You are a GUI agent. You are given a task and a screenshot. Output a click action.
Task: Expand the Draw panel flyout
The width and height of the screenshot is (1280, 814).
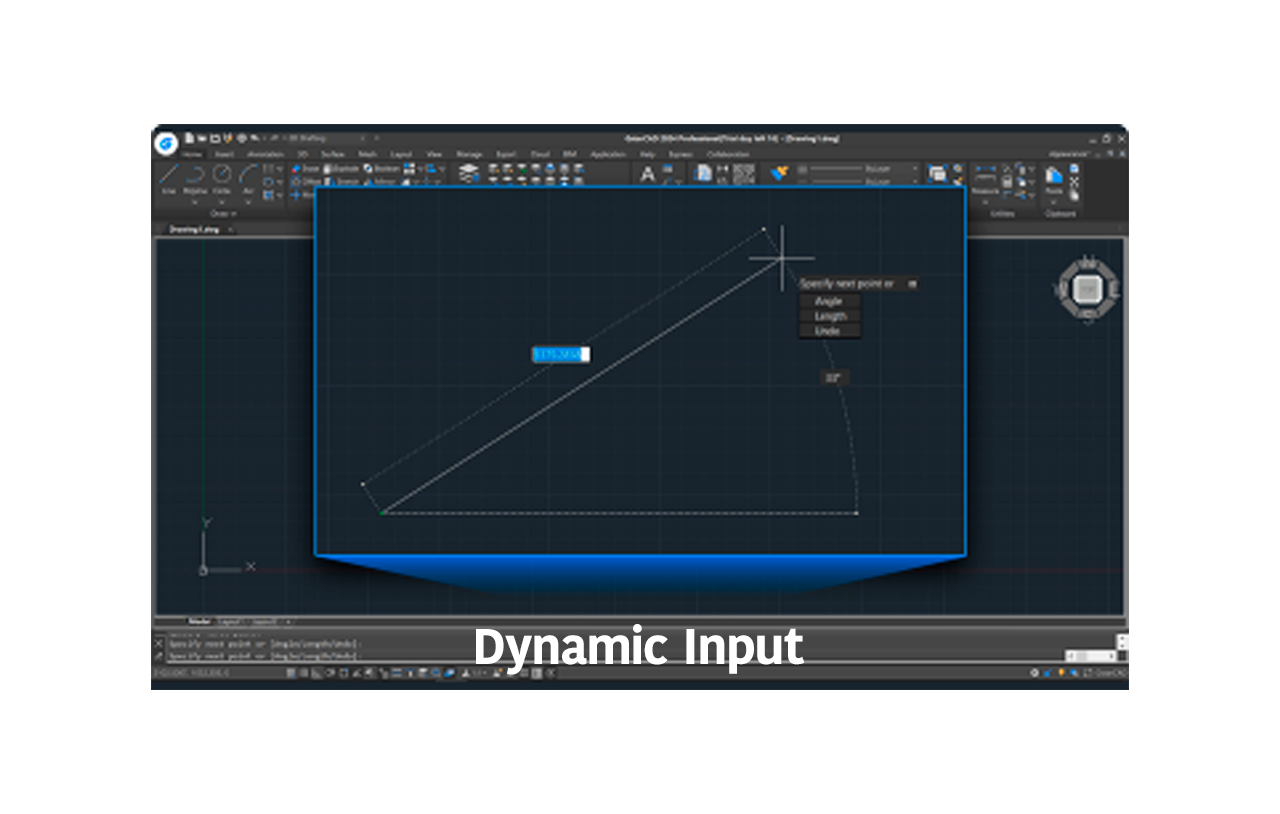pyautogui.click(x=223, y=213)
